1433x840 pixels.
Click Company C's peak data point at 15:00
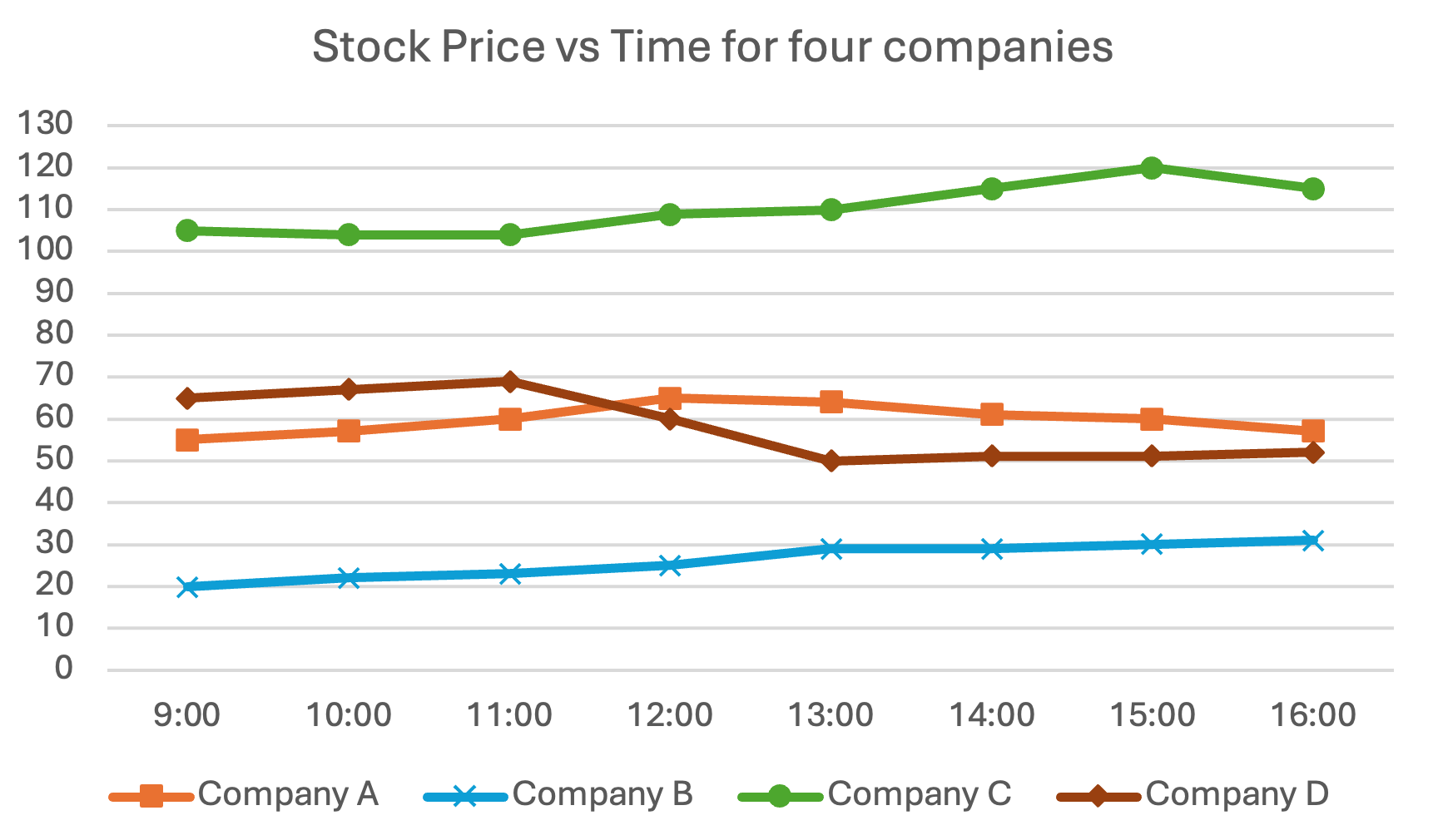click(x=1152, y=168)
